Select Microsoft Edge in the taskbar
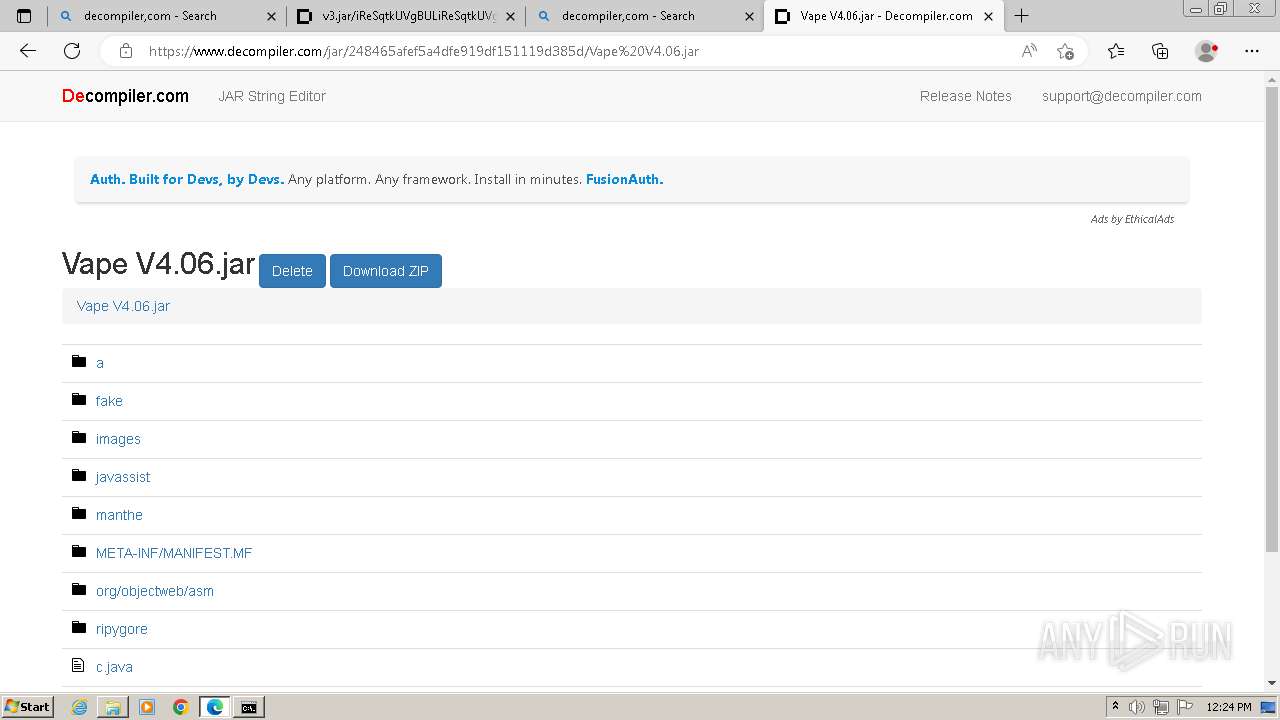 (x=215, y=707)
